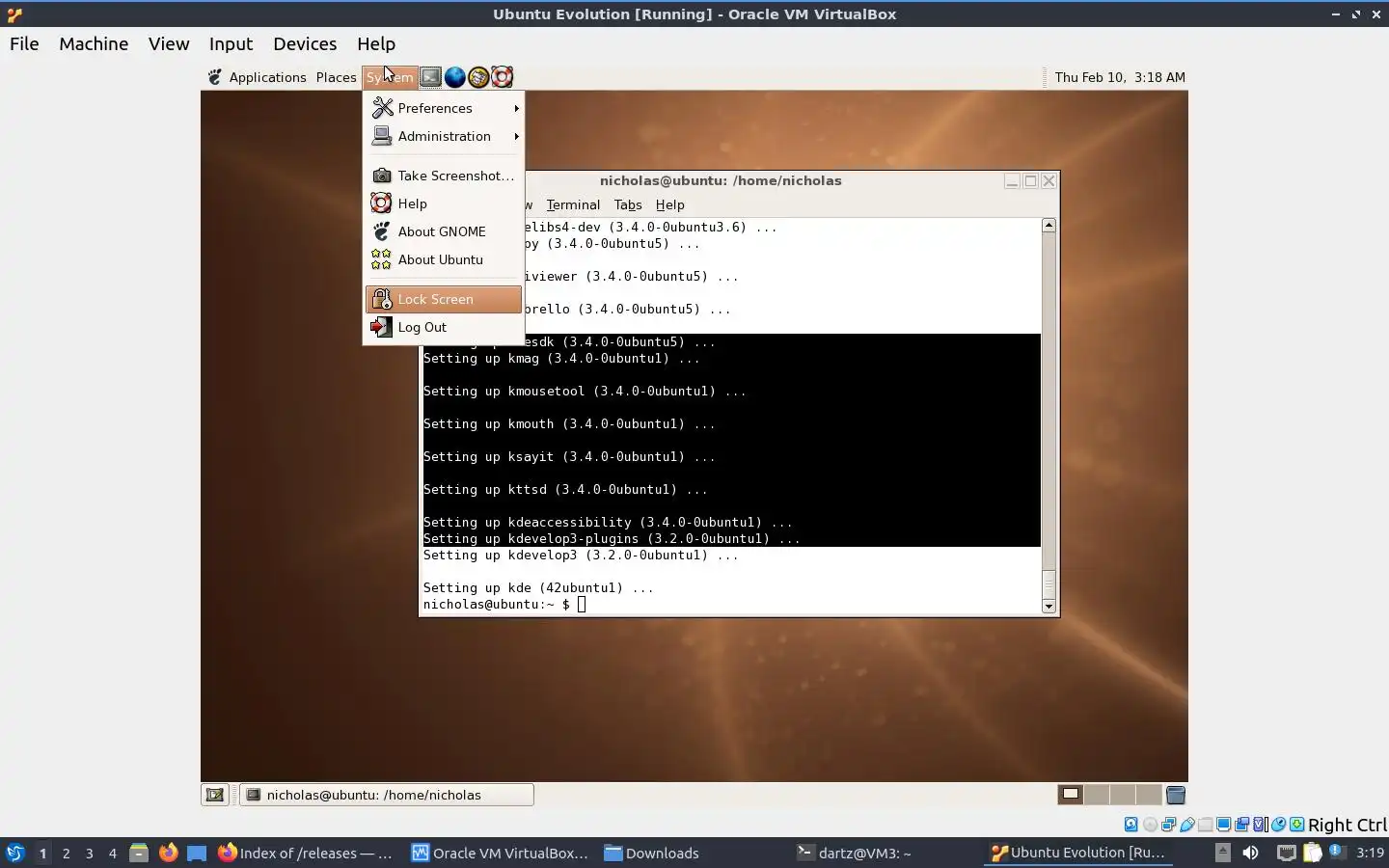
Task: Click the guest panel clock Thu Feb 10
Action: (1120, 77)
